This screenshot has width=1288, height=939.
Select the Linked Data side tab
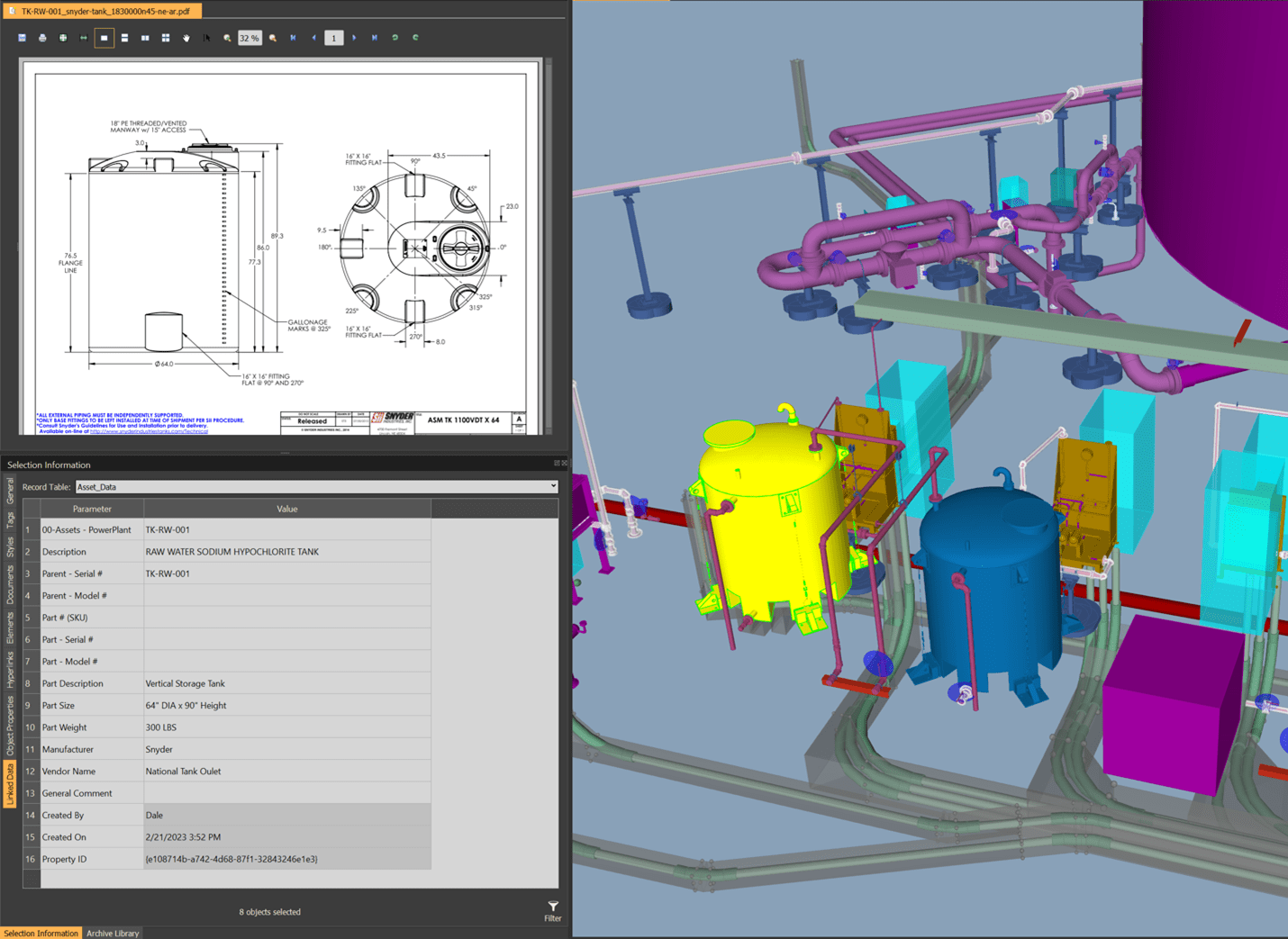tap(10, 784)
